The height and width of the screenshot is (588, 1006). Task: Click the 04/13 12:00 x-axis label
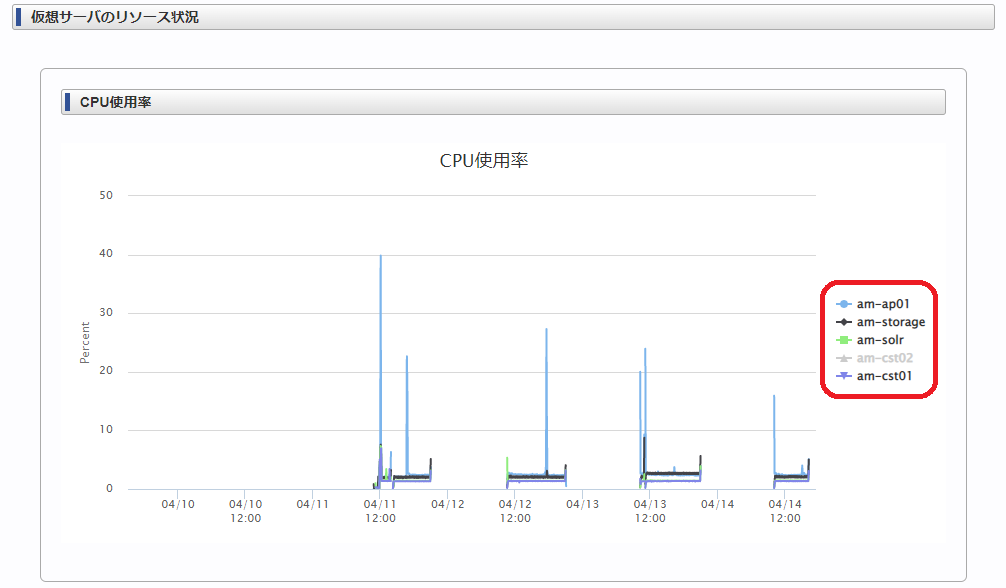tap(650, 512)
